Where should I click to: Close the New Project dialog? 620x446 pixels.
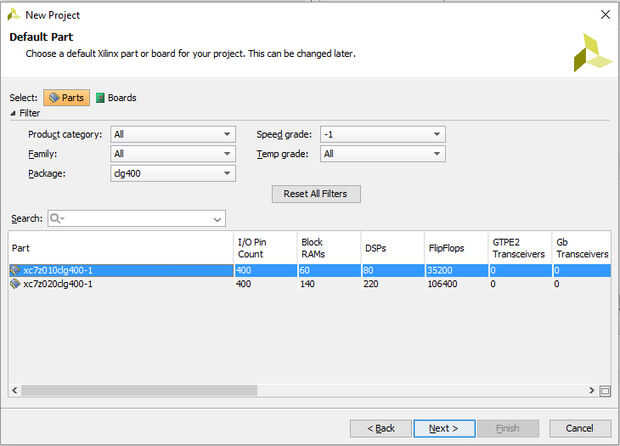pyautogui.click(x=605, y=15)
